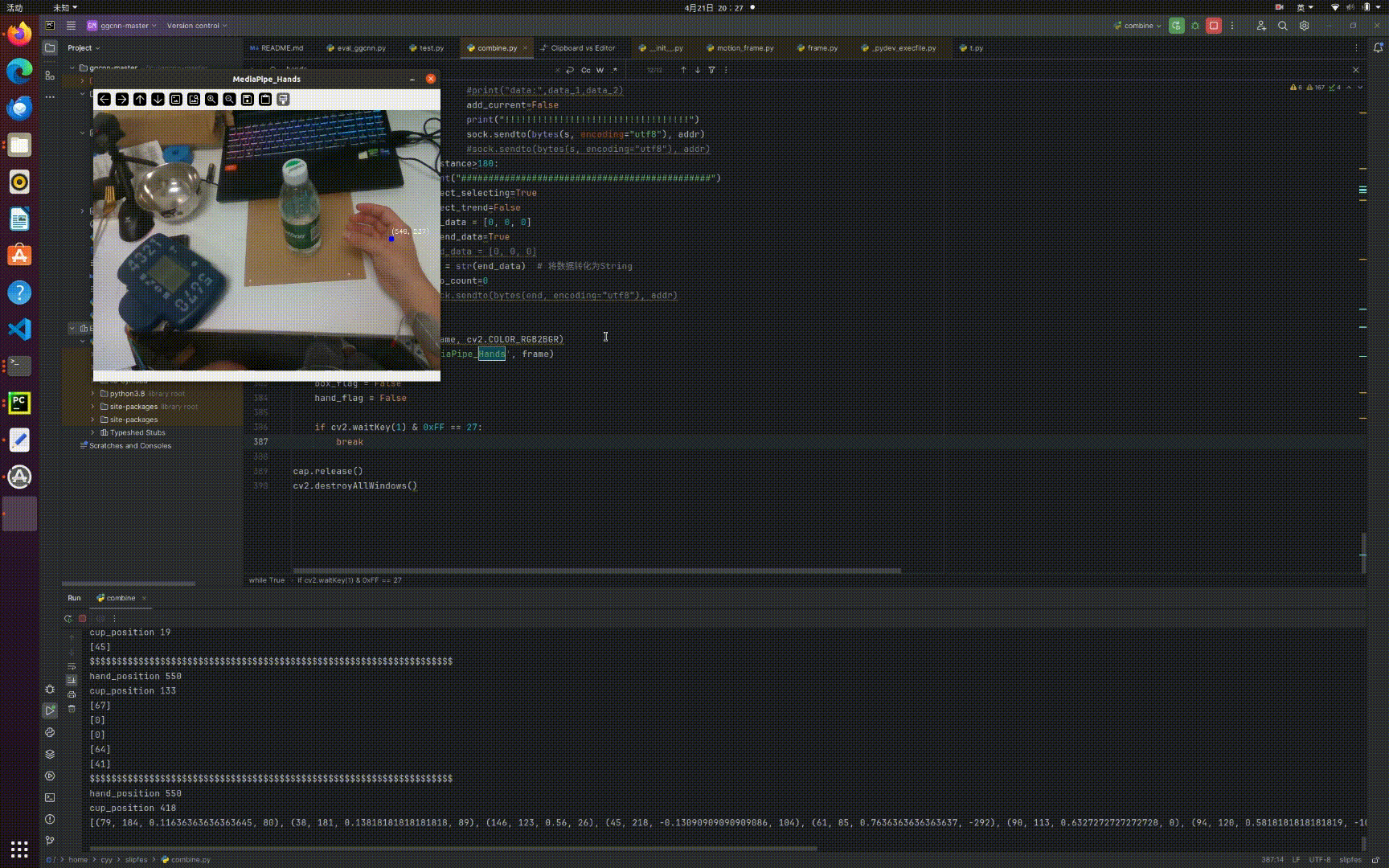Switch to the _pydev_execfile.py tab
The image size is (1389, 868).
tap(898, 48)
